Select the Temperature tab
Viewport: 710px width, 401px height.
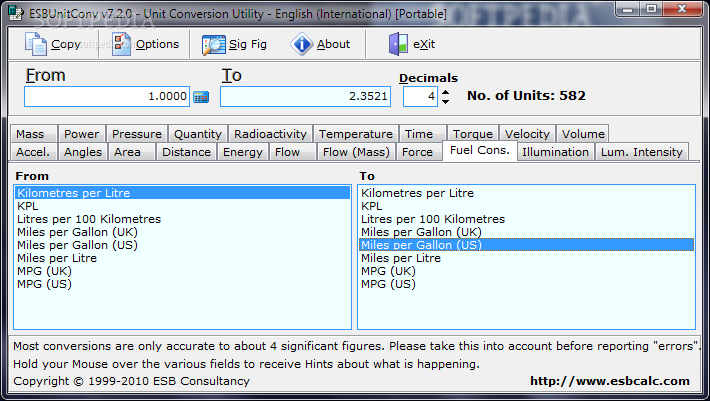355,134
